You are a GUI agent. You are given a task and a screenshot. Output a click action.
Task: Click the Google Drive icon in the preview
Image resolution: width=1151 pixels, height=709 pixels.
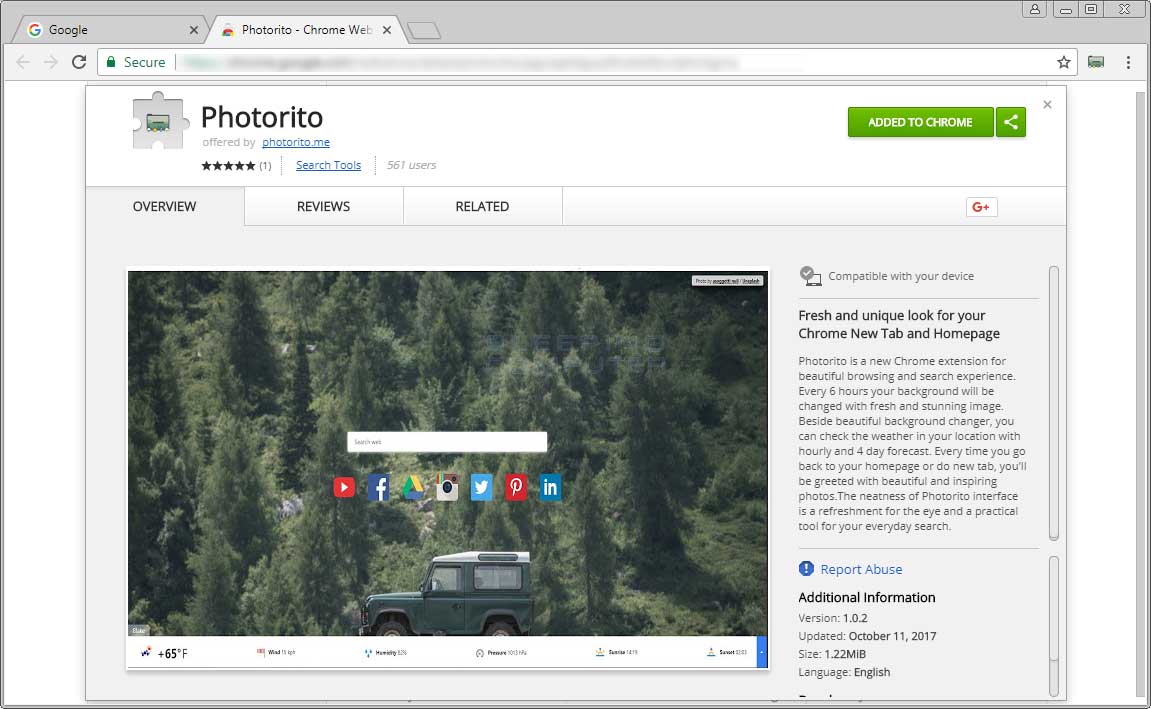pyautogui.click(x=413, y=487)
